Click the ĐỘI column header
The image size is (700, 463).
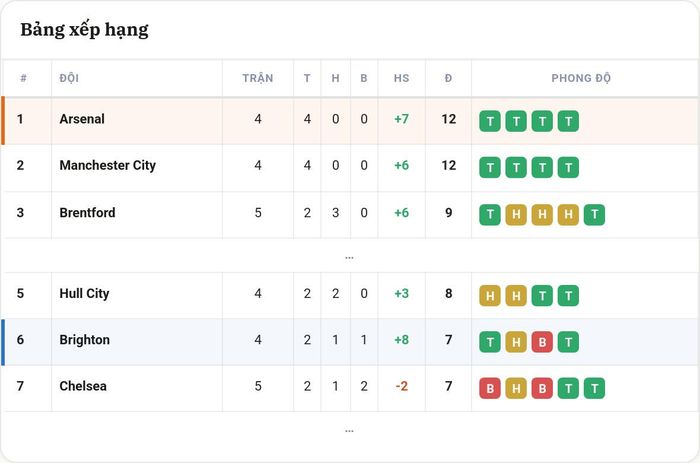pos(69,78)
